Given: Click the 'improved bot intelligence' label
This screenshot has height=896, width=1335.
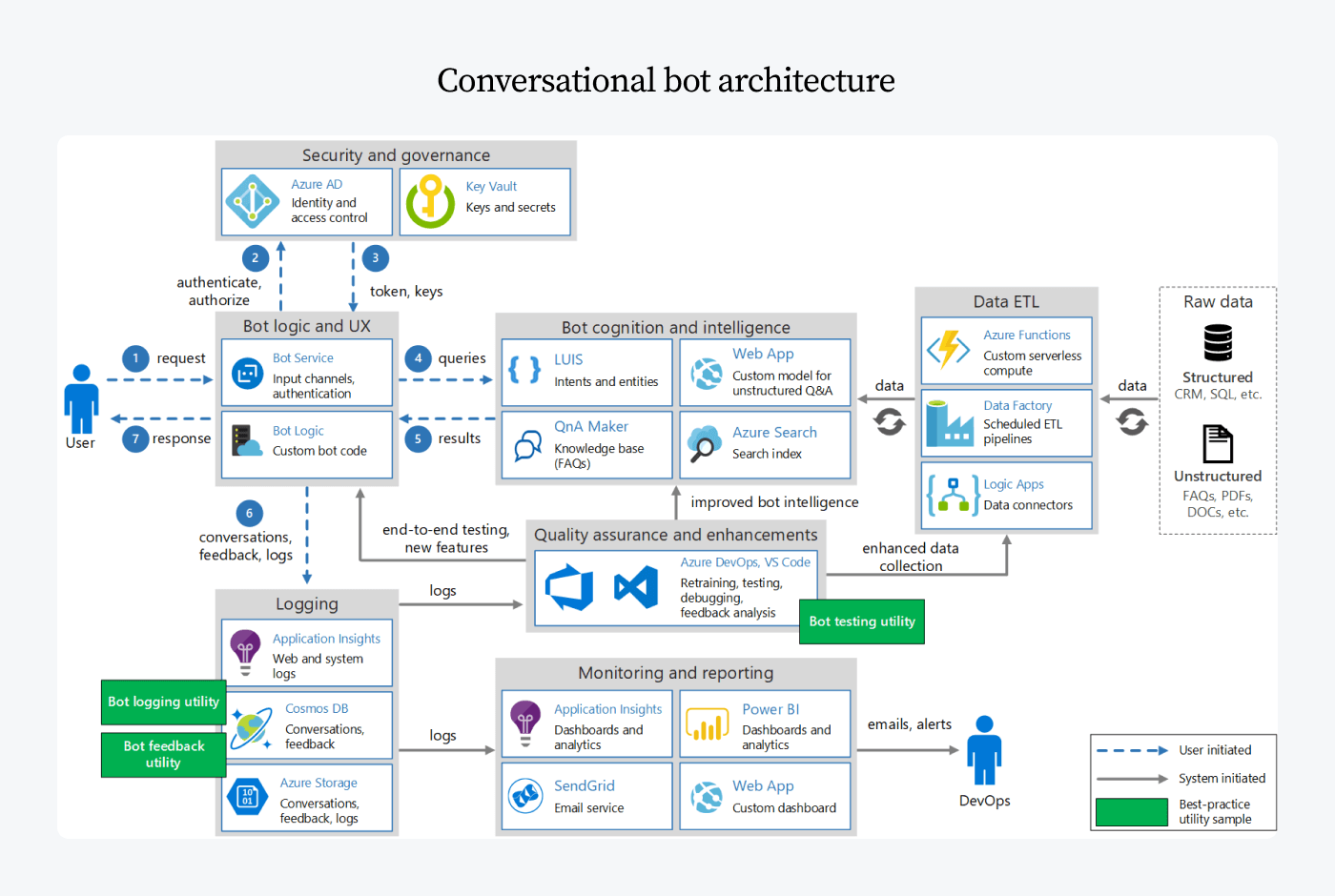Looking at the screenshot, I should click(x=774, y=502).
